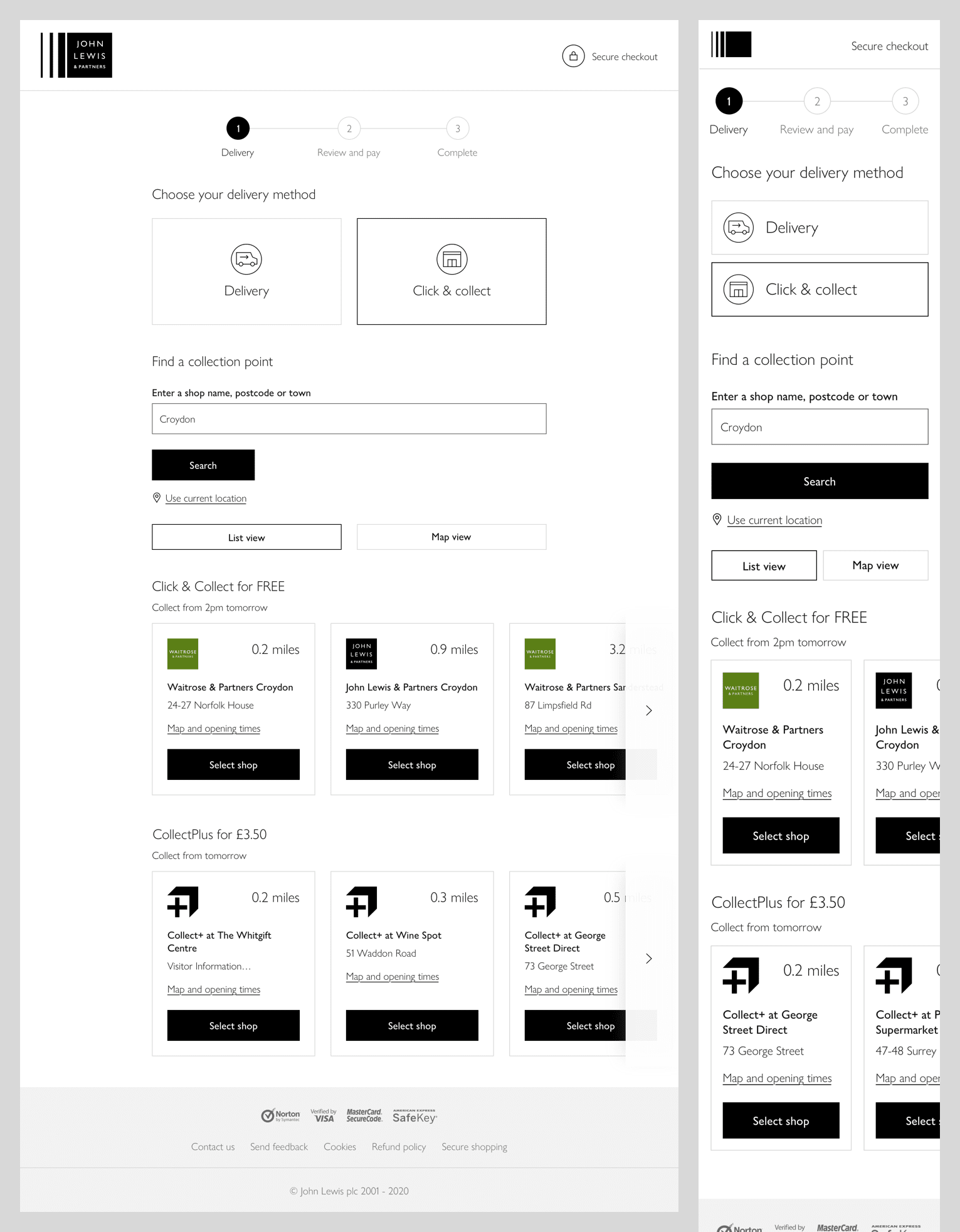Open the Refund policy footer link

tap(398, 1147)
